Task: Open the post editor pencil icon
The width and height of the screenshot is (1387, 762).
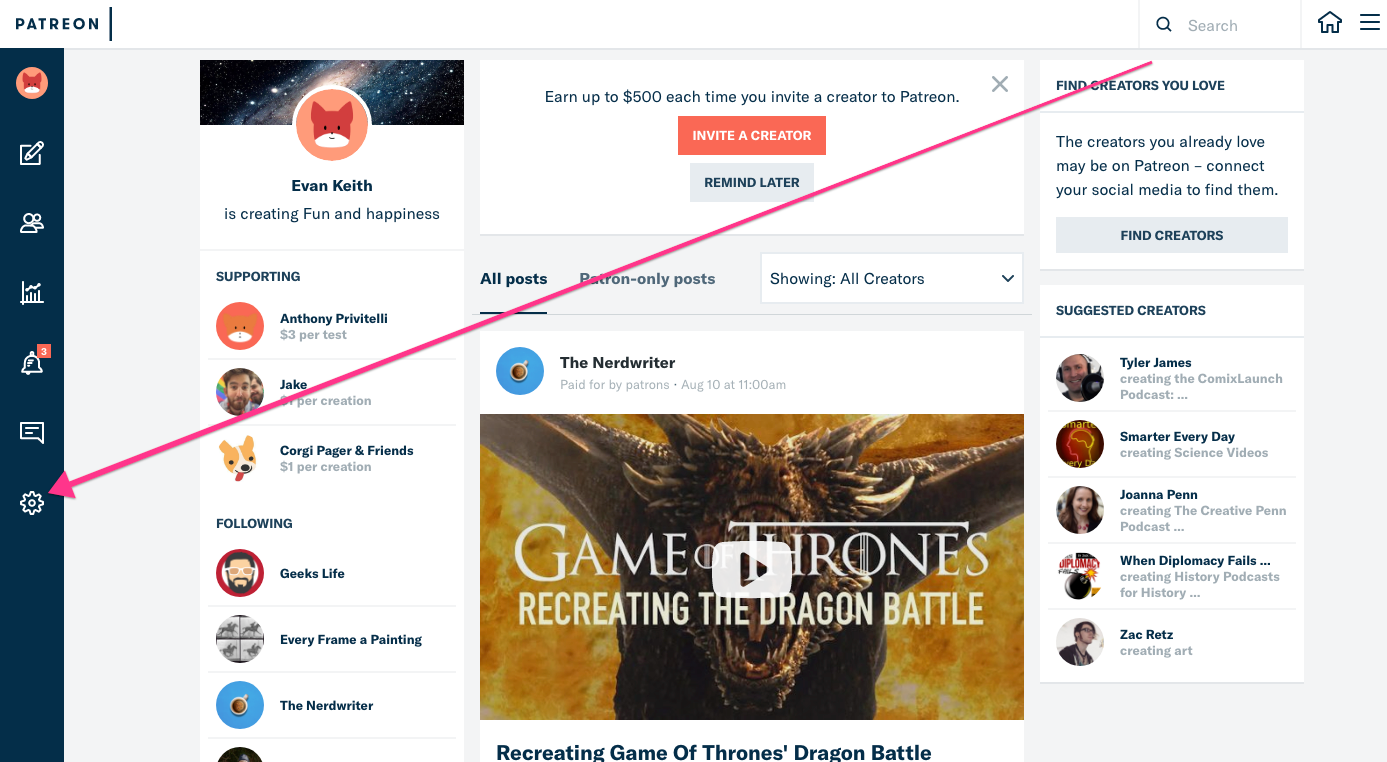Action: [x=32, y=153]
